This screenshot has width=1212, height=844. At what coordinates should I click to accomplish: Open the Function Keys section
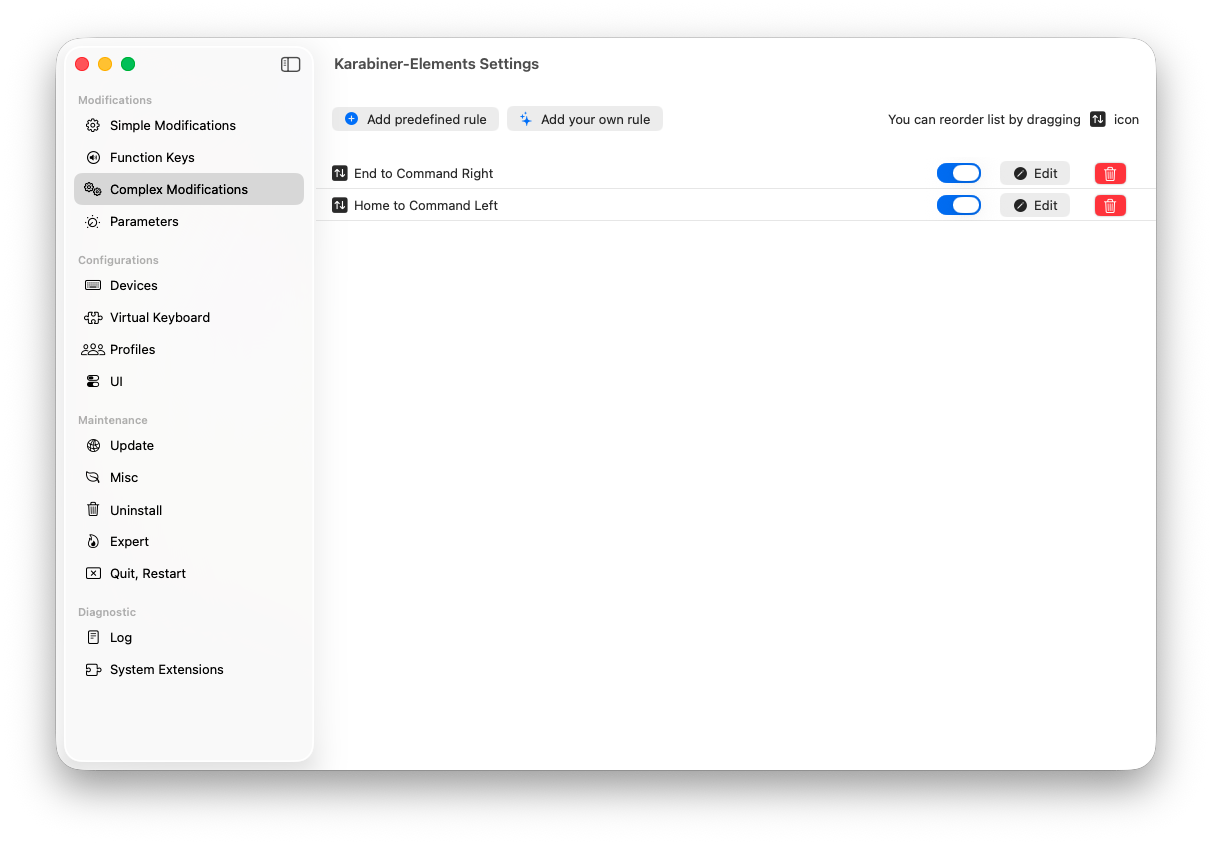point(152,157)
